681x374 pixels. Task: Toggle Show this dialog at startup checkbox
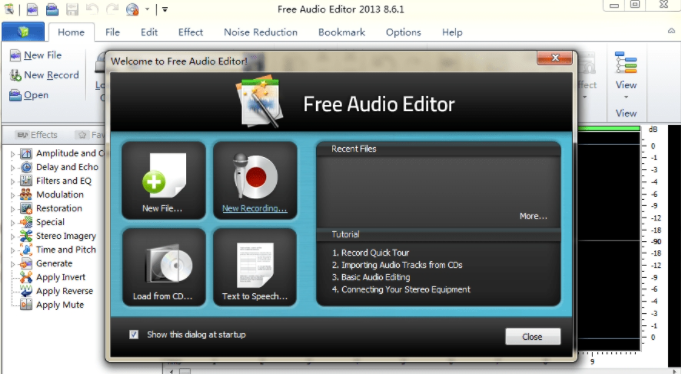pos(134,334)
